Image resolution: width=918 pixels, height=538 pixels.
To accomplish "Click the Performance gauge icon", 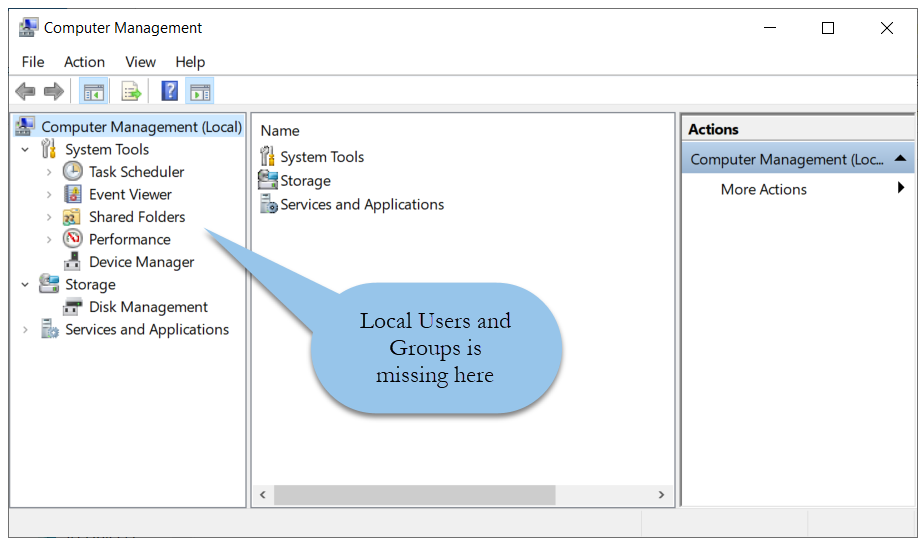I will (x=73, y=239).
